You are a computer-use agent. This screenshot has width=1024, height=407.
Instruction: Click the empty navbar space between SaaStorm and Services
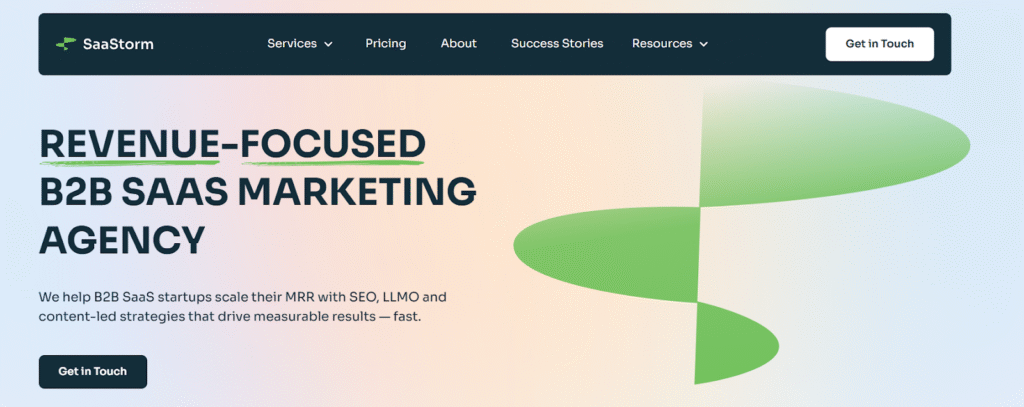[x=210, y=44]
